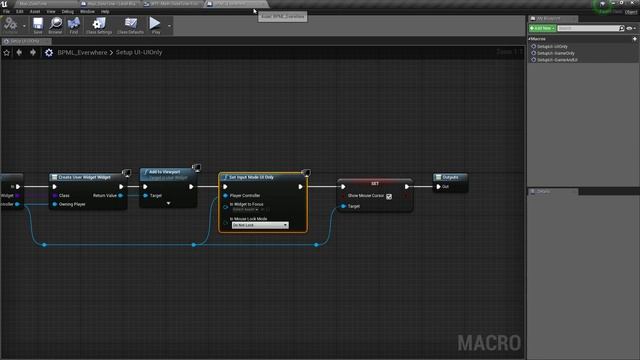Viewport: 640px width, 360px height.
Task: Select the Details panel tab
Action: 553,191
